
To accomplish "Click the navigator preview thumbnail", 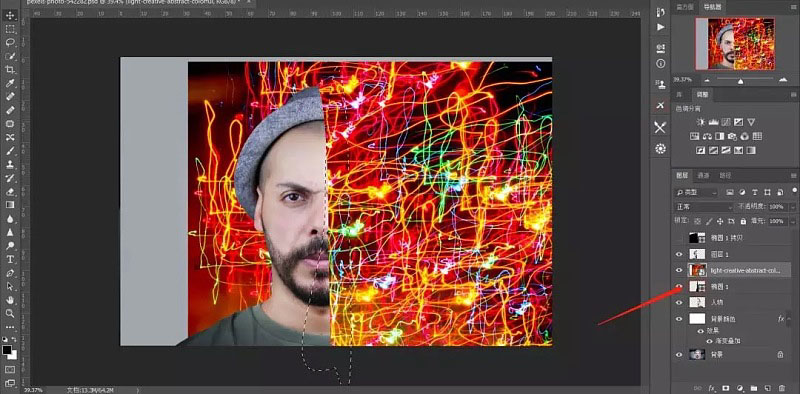I will click(735, 44).
